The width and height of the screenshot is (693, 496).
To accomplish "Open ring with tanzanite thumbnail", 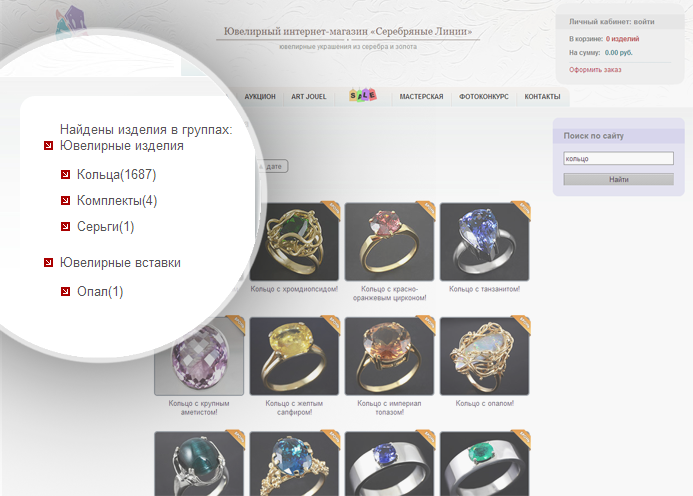I will coord(484,242).
